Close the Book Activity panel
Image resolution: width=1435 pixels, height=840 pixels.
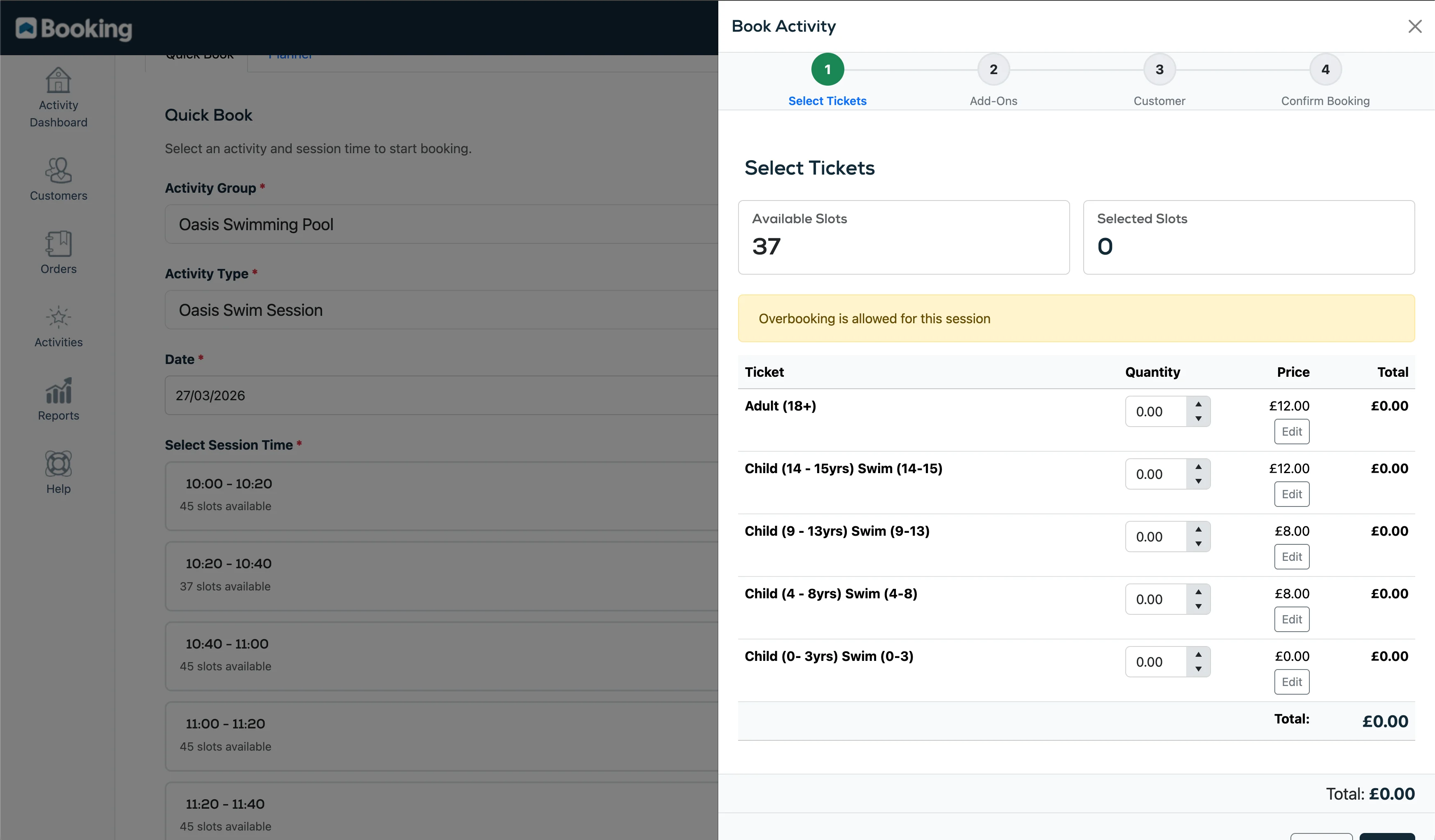coord(1414,26)
